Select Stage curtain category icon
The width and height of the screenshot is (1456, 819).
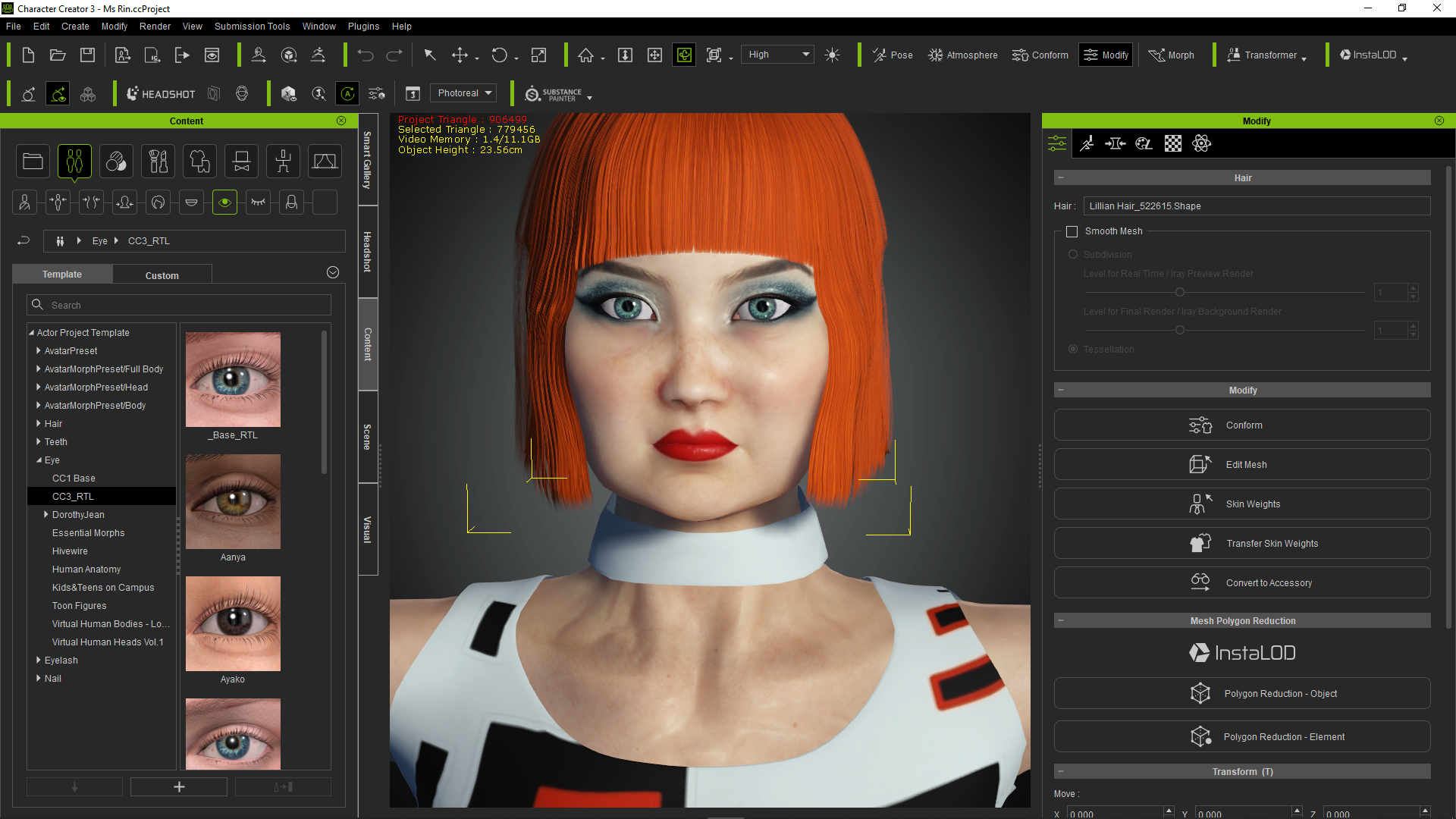325,161
